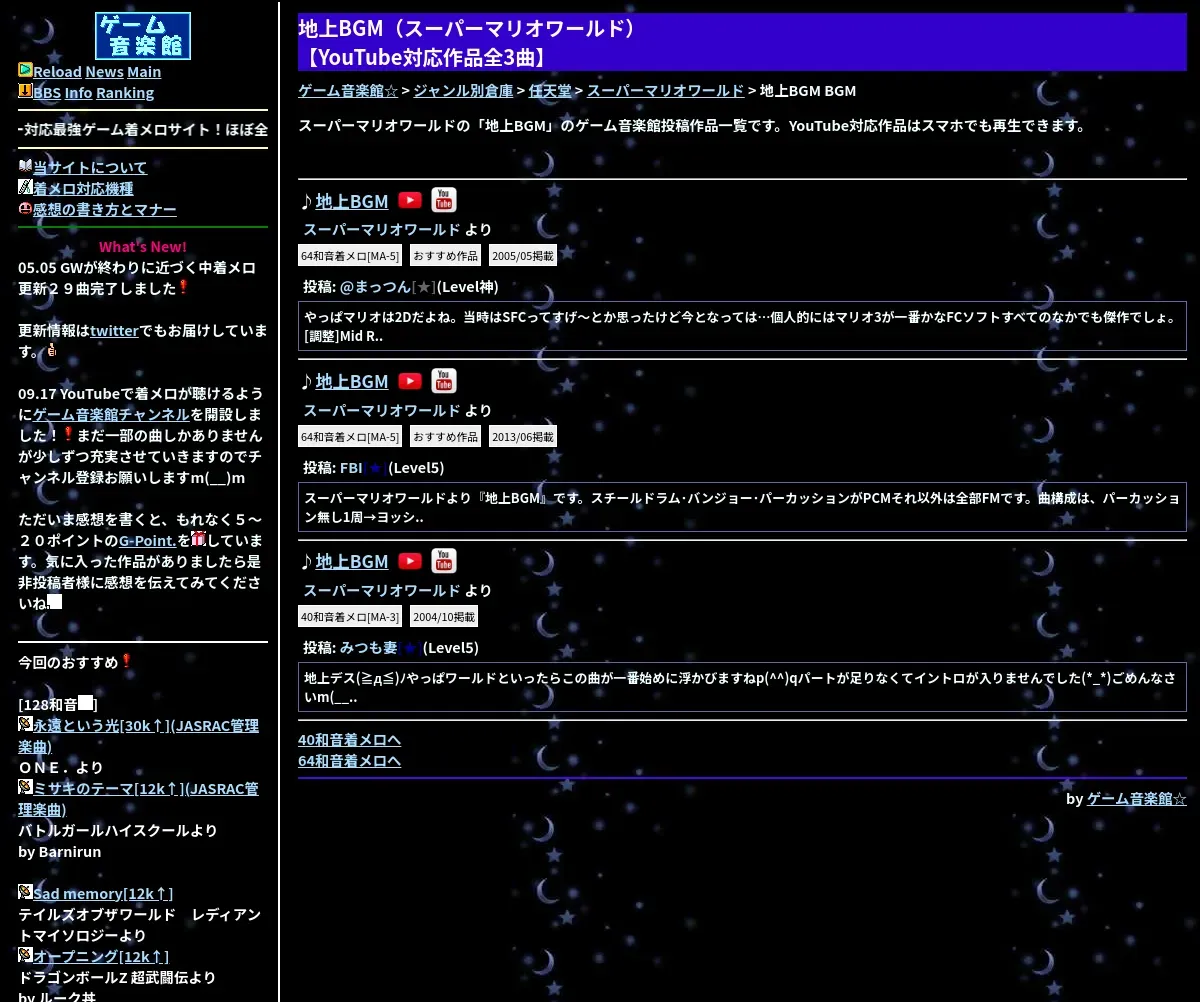This screenshot has width=1200, height=1002.
Task: Open poster FBI profile
Action: click(351, 467)
